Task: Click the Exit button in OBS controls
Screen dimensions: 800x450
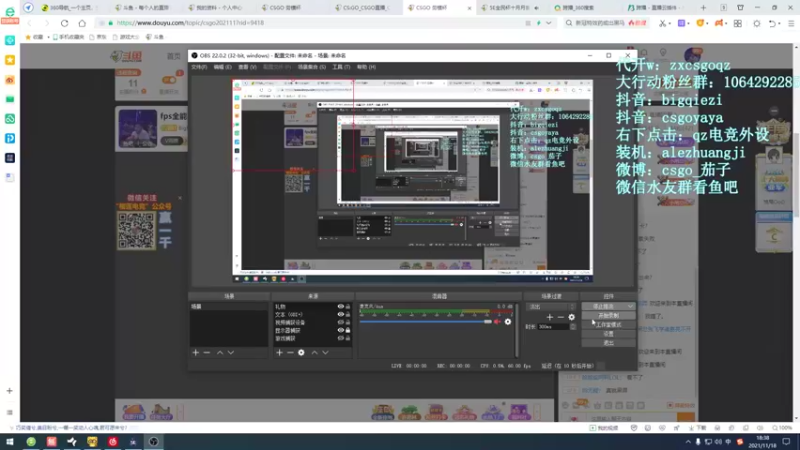Action: pos(608,343)
